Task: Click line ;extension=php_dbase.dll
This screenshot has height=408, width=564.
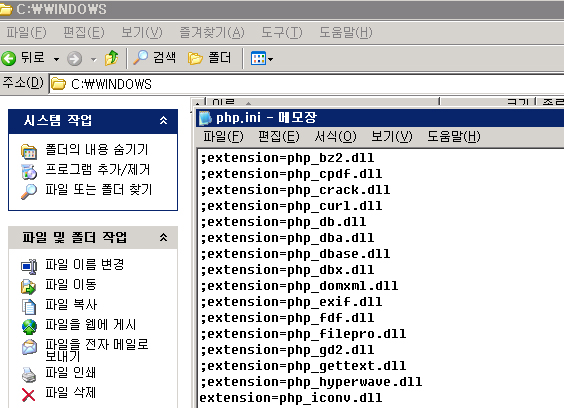Action: 295,254
